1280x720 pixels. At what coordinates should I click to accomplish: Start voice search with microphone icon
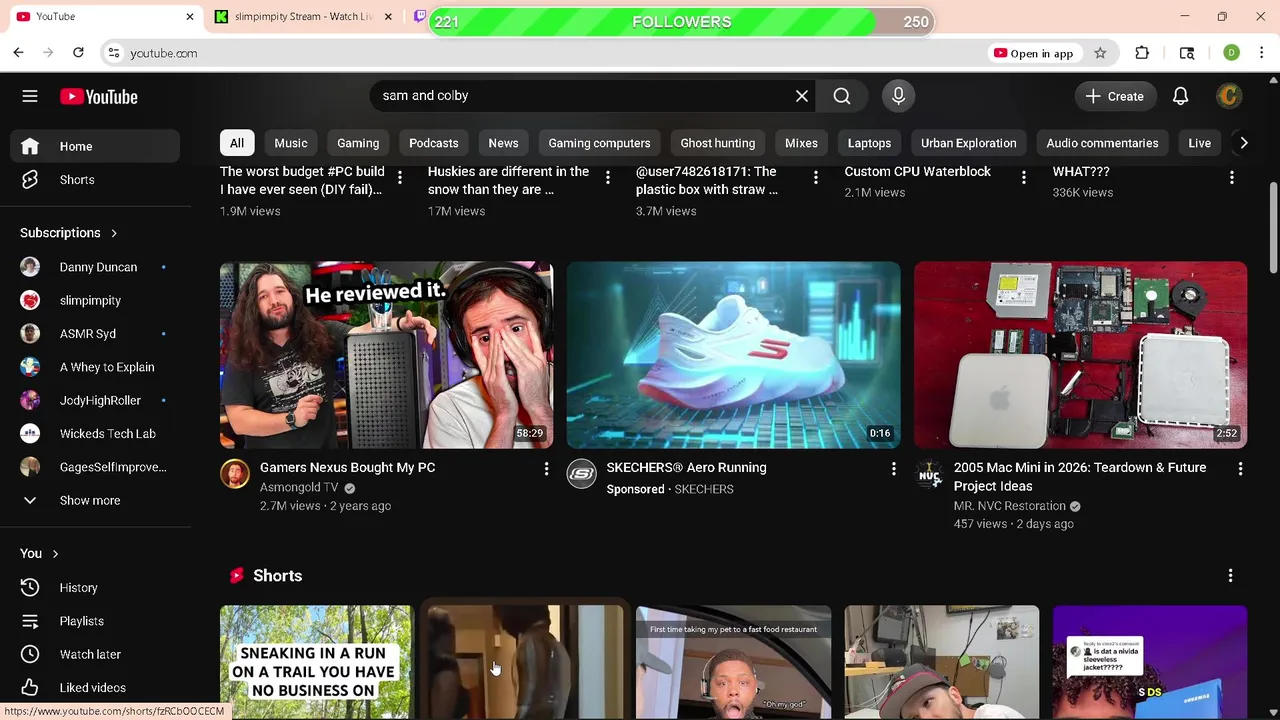(898, 96)
